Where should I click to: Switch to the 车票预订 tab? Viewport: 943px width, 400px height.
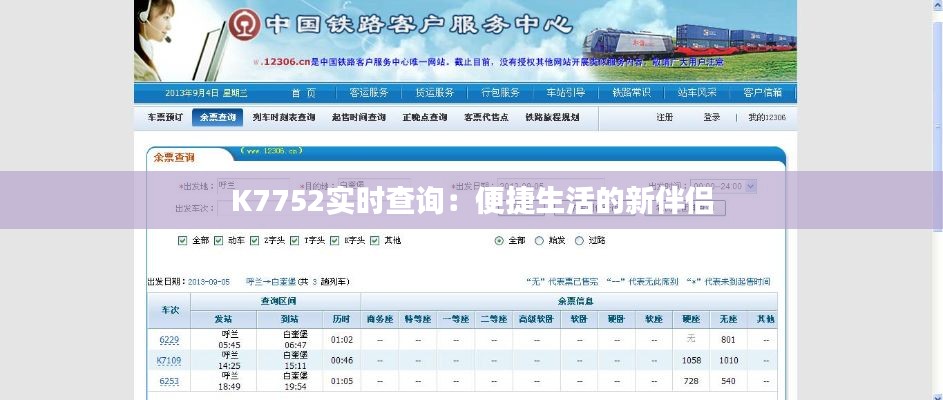(165, 118)
